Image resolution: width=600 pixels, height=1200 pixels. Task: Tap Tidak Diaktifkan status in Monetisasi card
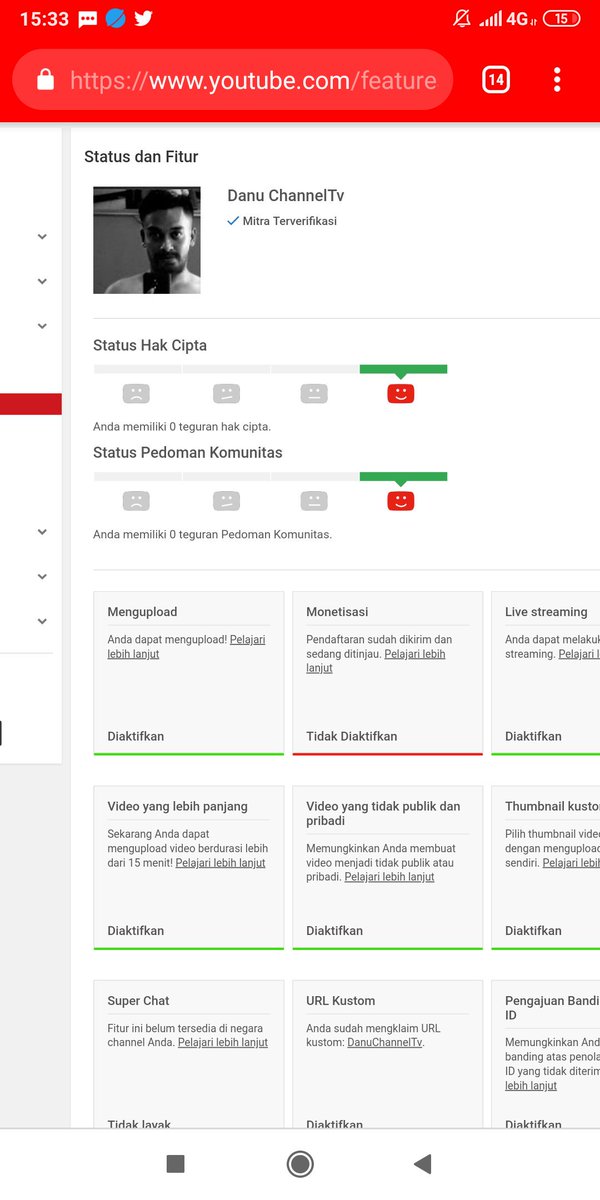click(x=351, y=736)
